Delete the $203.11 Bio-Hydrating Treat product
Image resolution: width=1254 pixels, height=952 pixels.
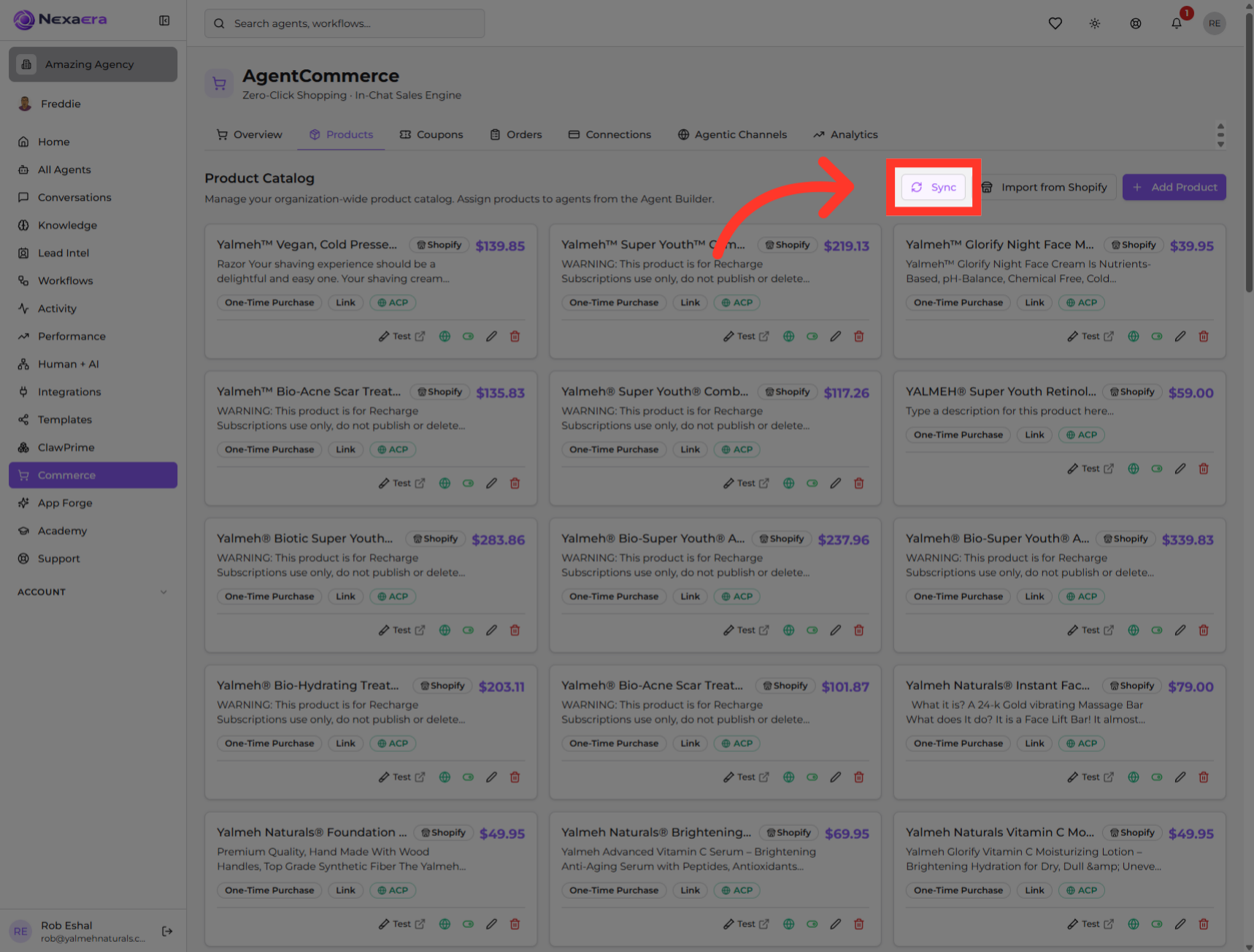tap(515, 777)
